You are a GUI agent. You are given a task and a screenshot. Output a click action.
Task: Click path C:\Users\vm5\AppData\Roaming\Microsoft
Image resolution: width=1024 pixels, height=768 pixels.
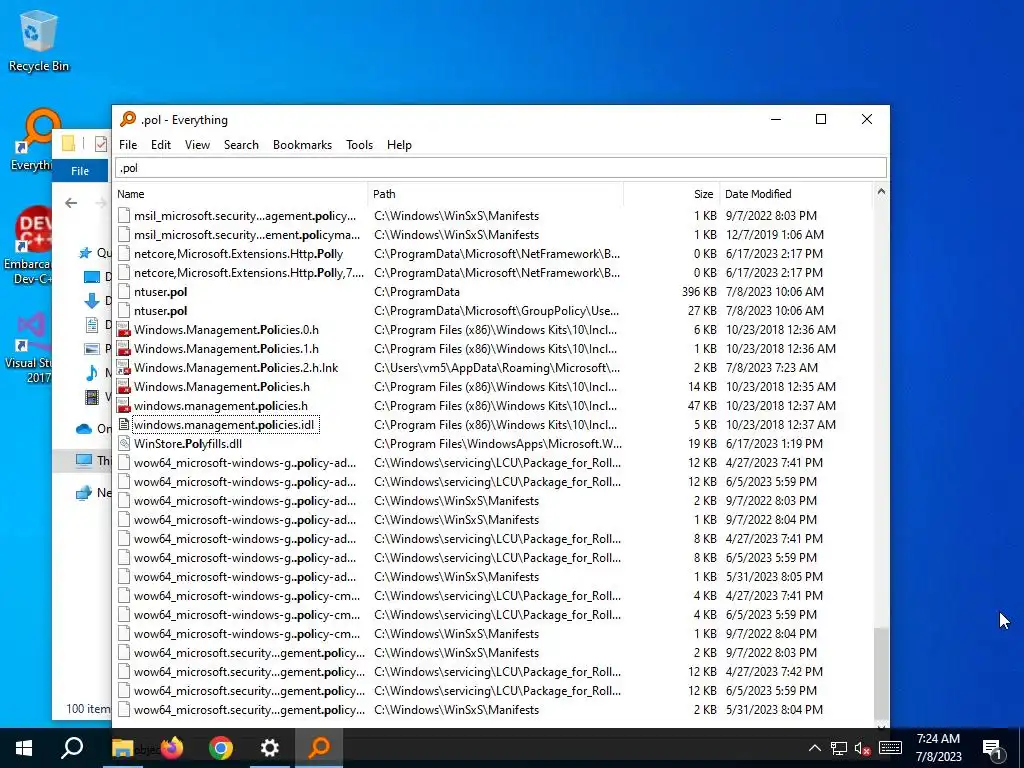pyautogui.click(x=496, y=368)
